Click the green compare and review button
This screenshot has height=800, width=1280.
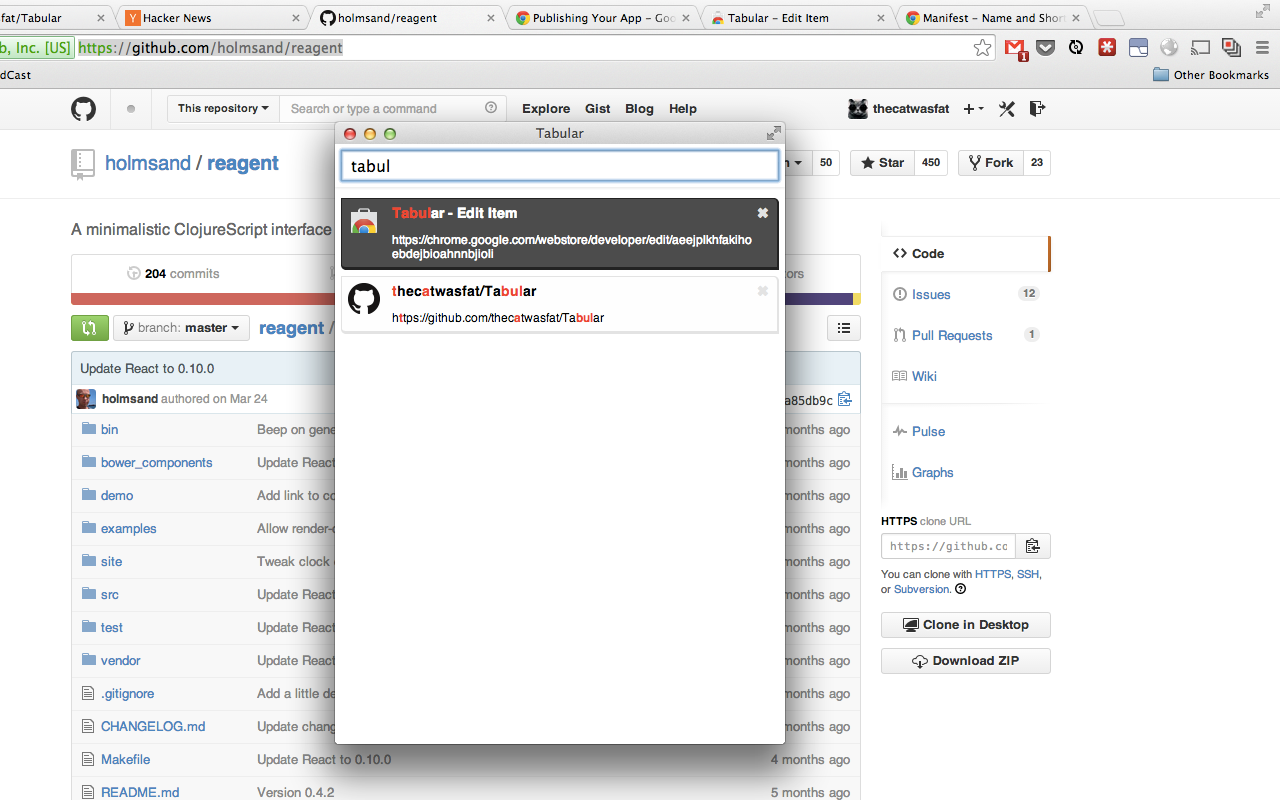point(90,327)
